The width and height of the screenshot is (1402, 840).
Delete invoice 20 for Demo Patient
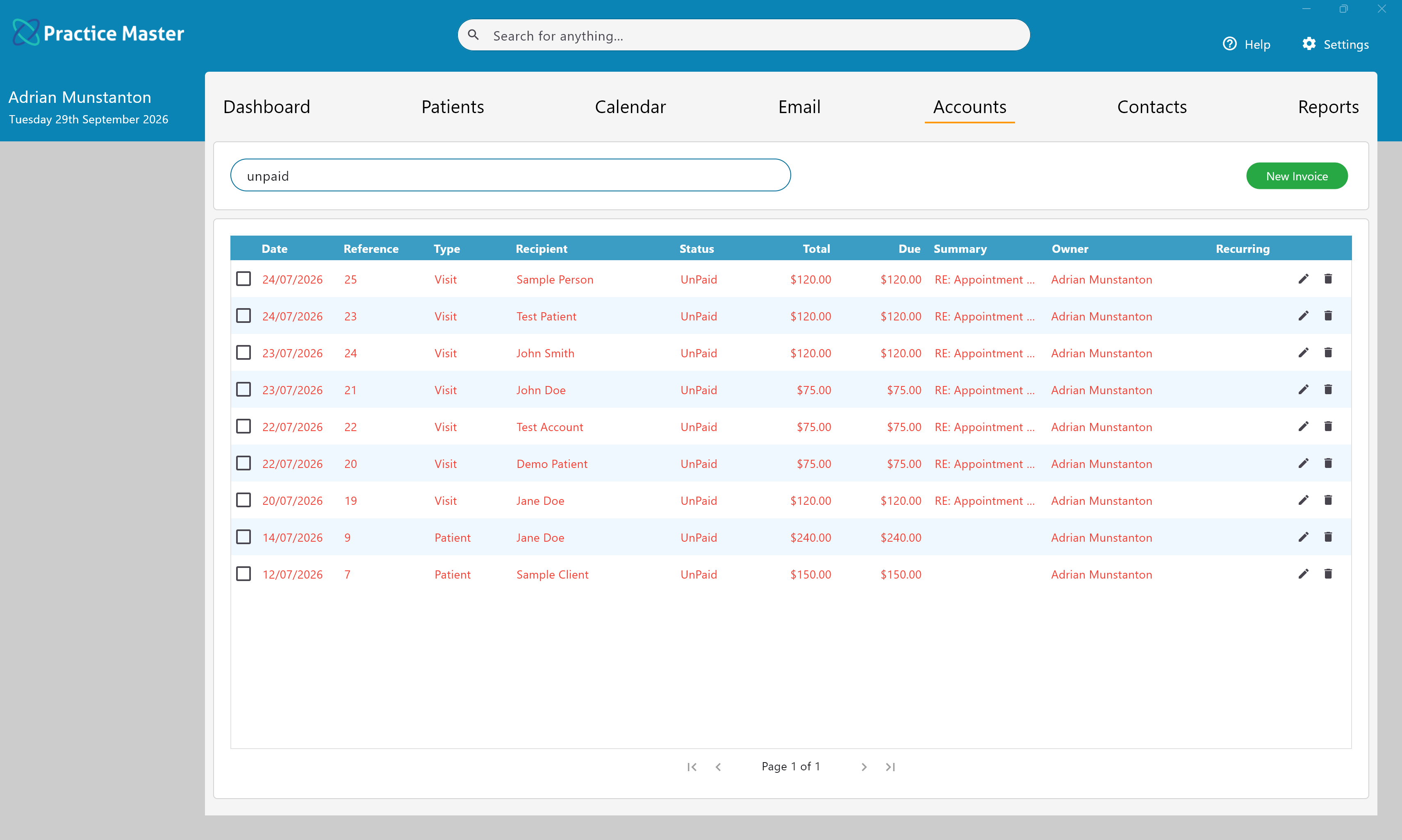(1328, 463)
